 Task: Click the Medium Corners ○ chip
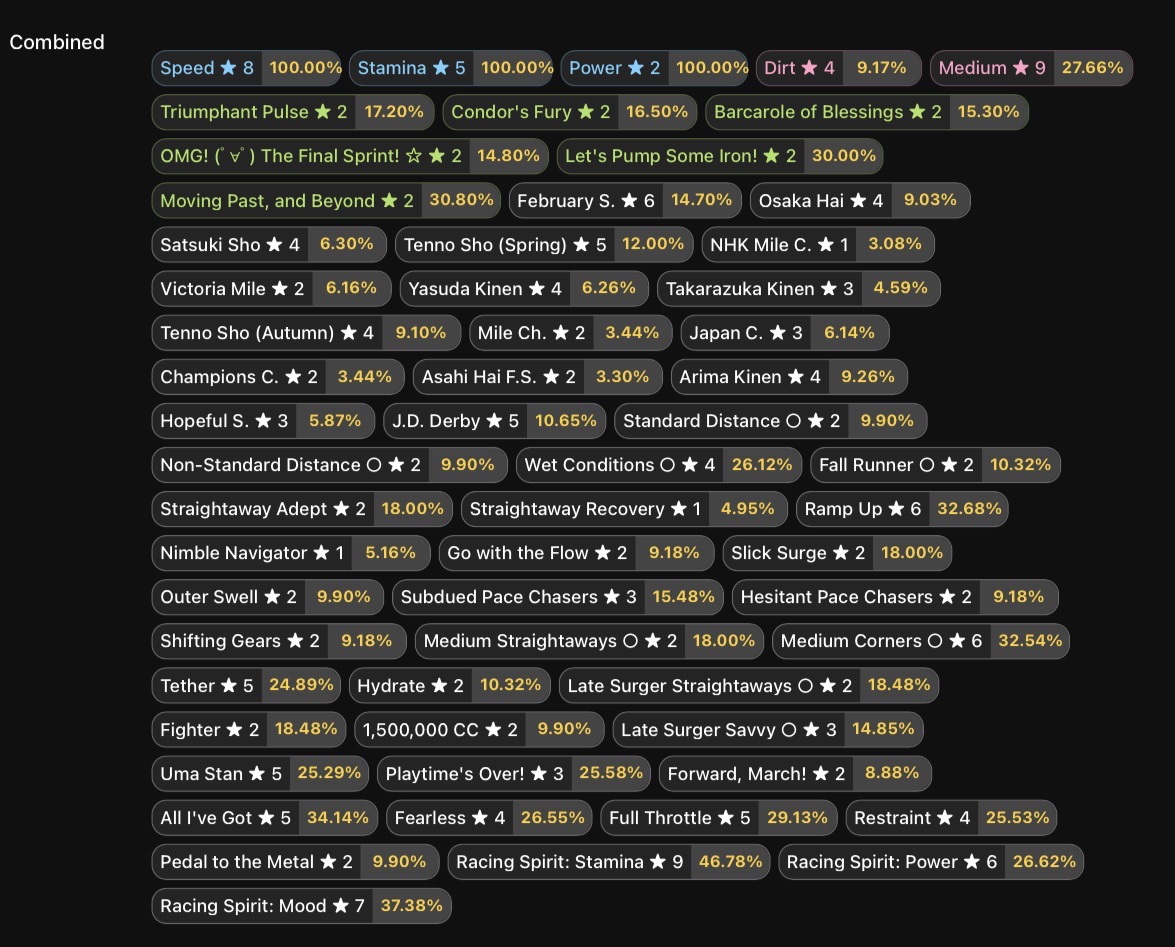click(921, 641)
